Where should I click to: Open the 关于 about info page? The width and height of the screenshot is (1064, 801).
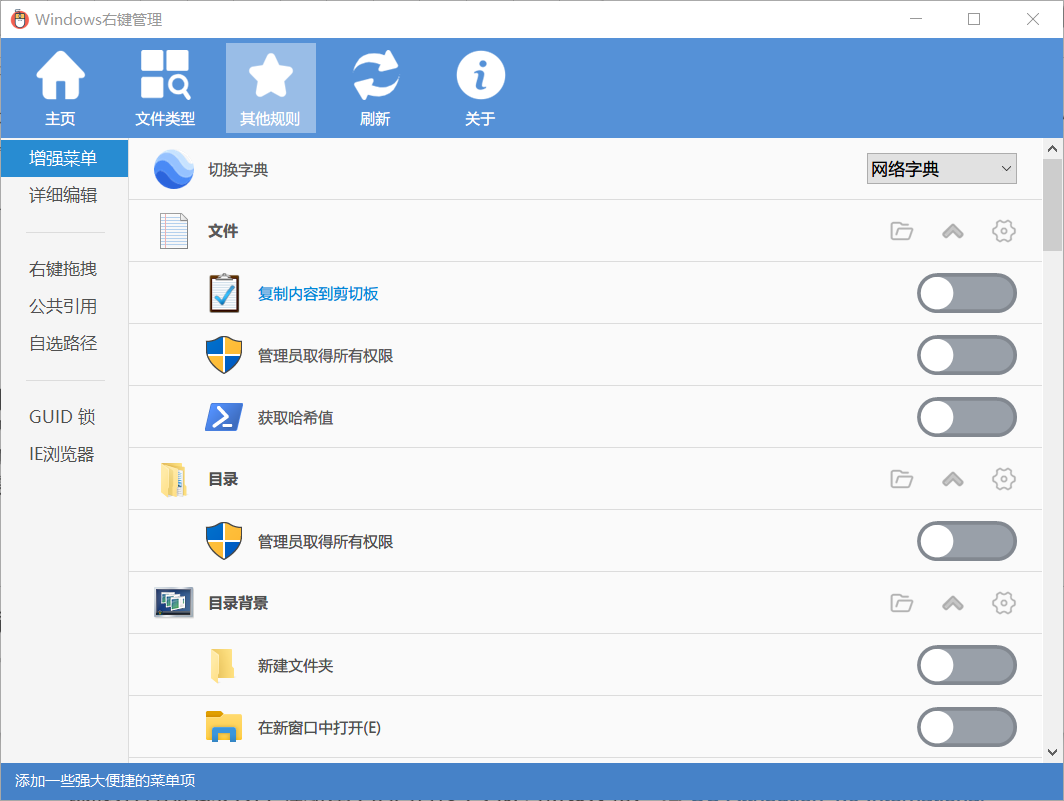click(480, 88)
